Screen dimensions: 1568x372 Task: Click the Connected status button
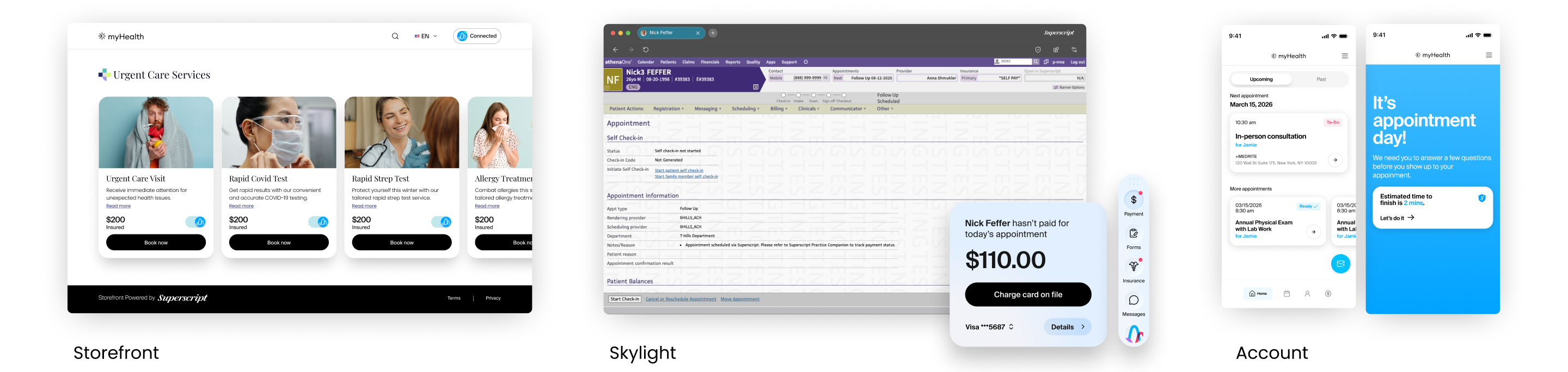pyautogui.click(x=477, y=36)
